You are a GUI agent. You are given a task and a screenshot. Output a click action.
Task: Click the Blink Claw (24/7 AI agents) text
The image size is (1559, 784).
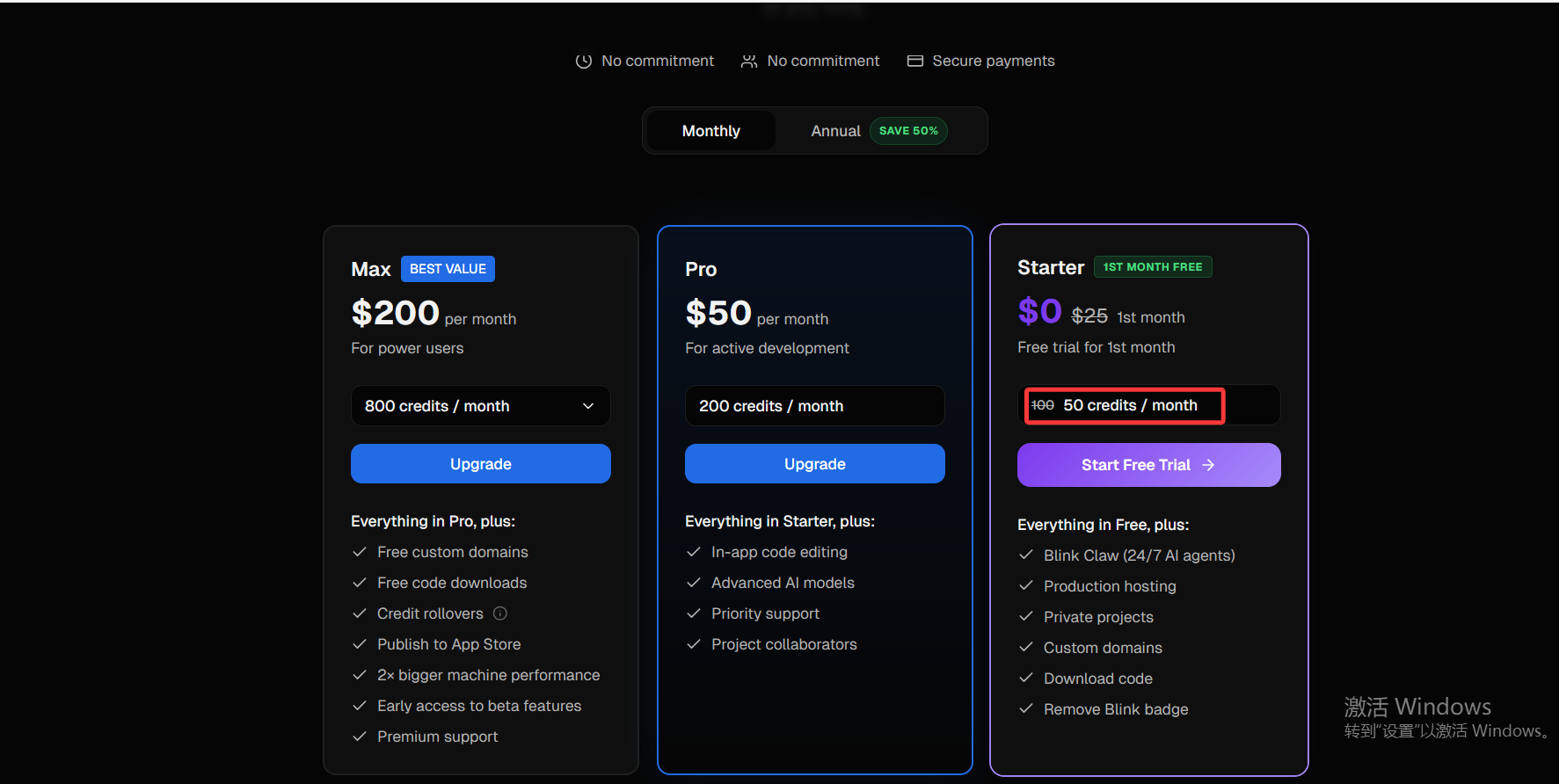click(x=1139, y=555)
